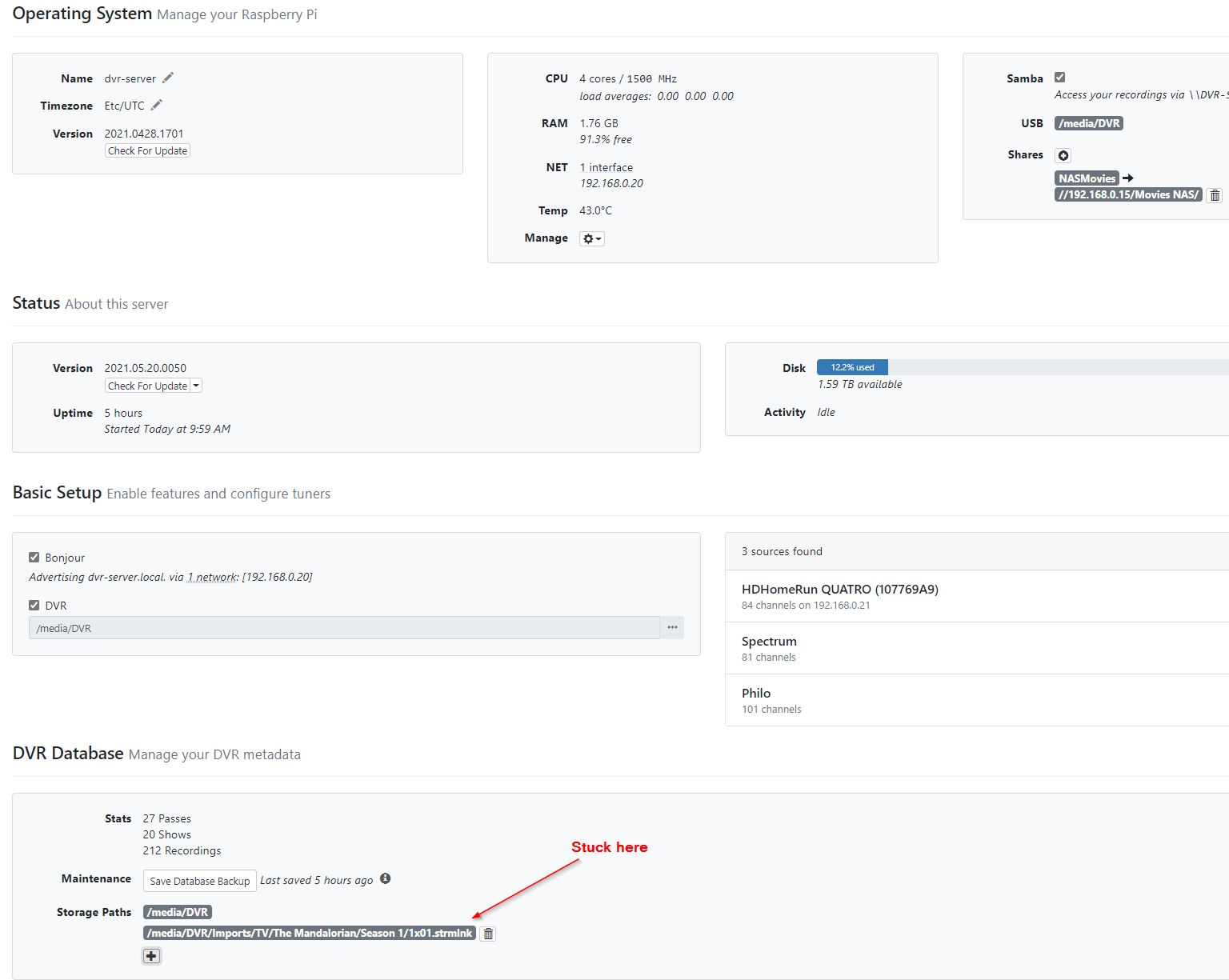Viewport: 1229px width, 980px height.
Task: Delete the NASMovies share with trash icon
Action: (1214, 195)
